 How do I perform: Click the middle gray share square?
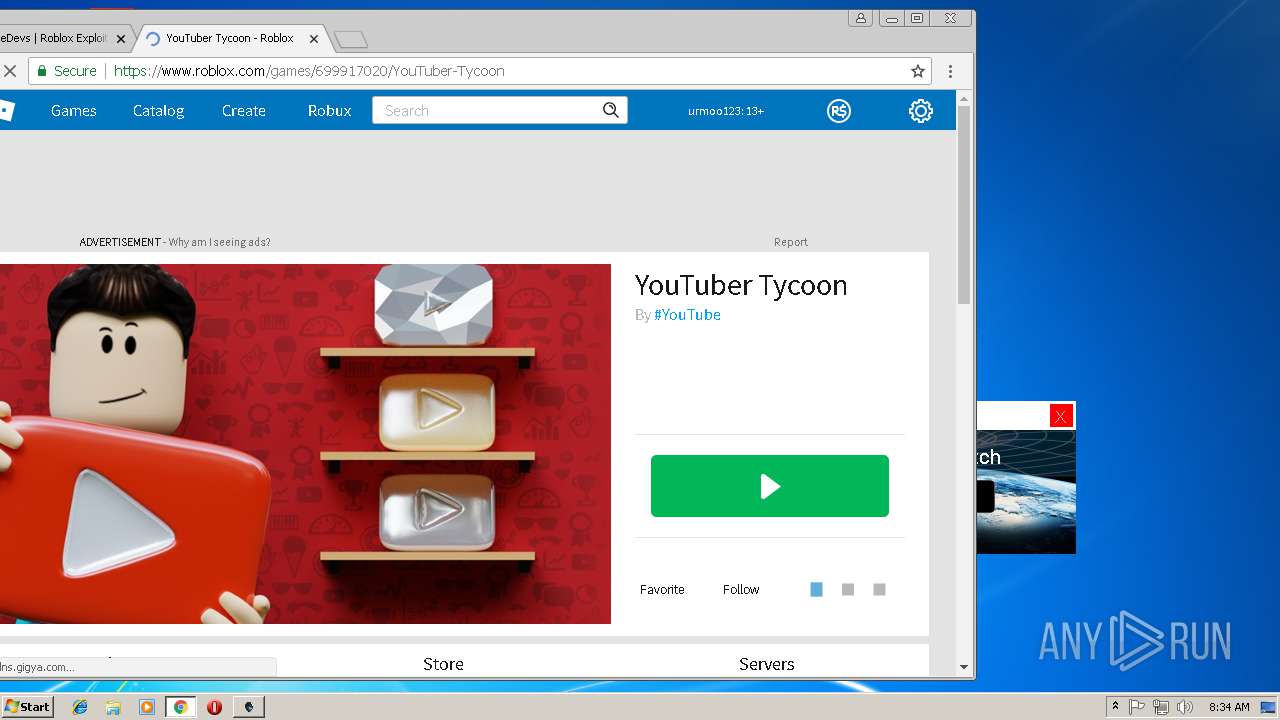point(848,590)
